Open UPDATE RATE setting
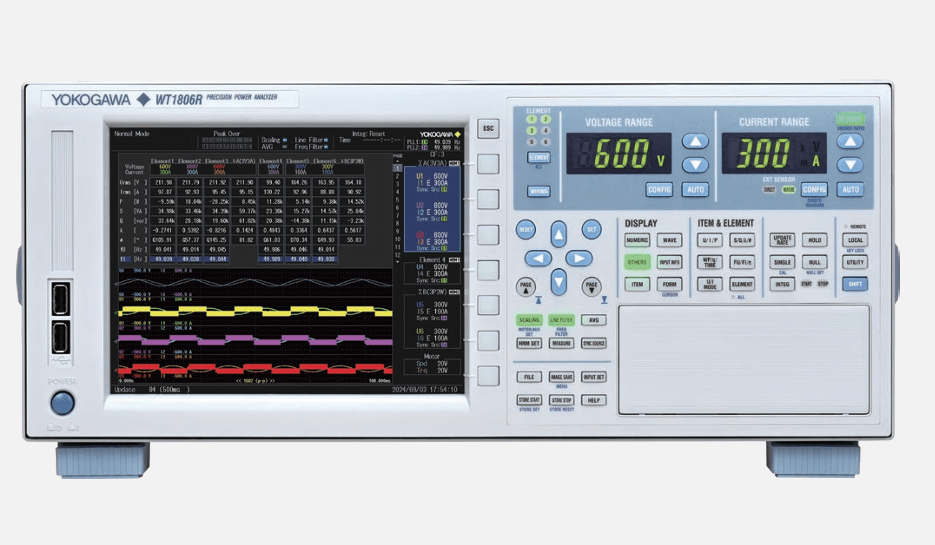The image size is (935, 545). 782,240
